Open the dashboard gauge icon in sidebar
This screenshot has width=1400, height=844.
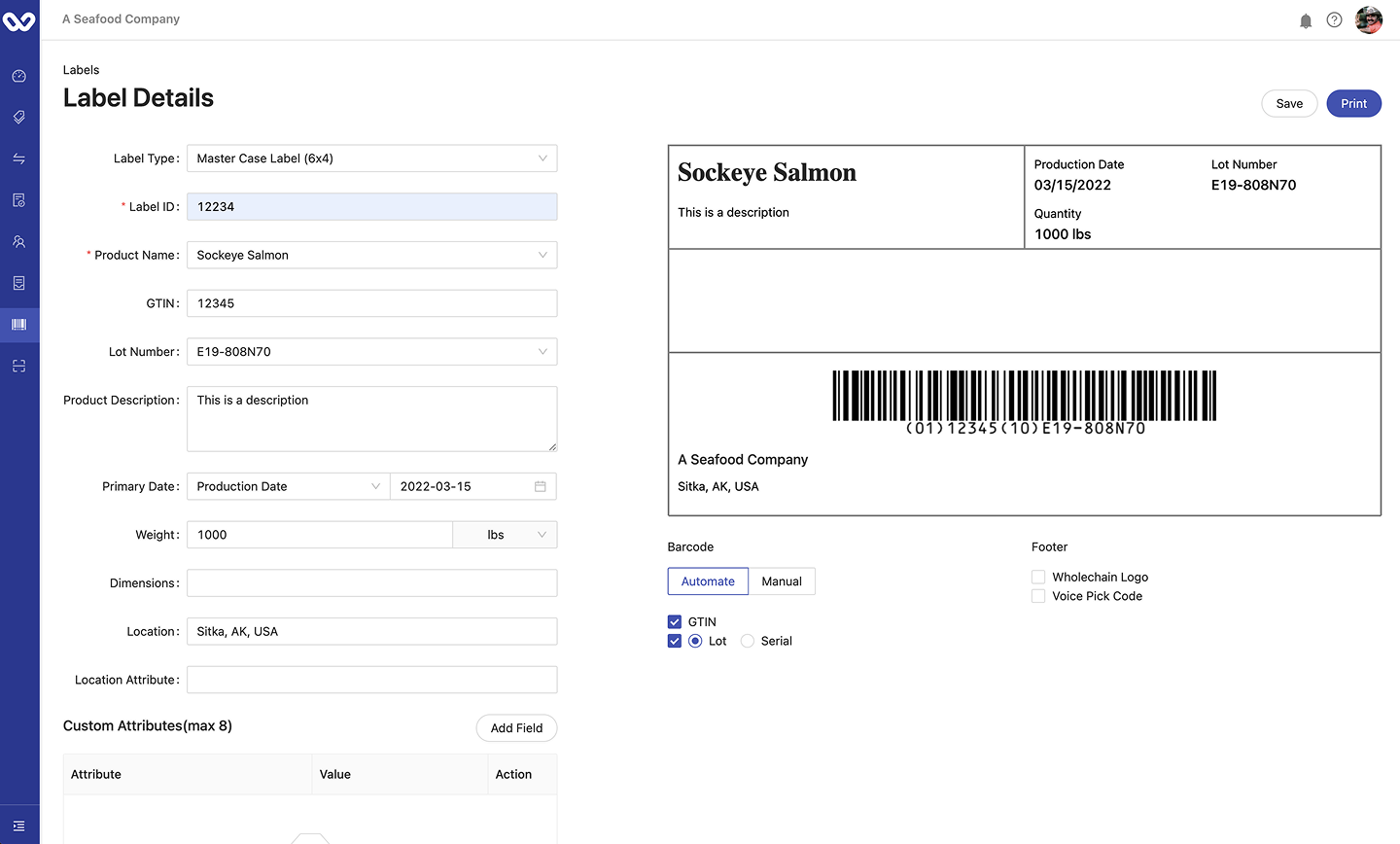click(x=18, y=76)
